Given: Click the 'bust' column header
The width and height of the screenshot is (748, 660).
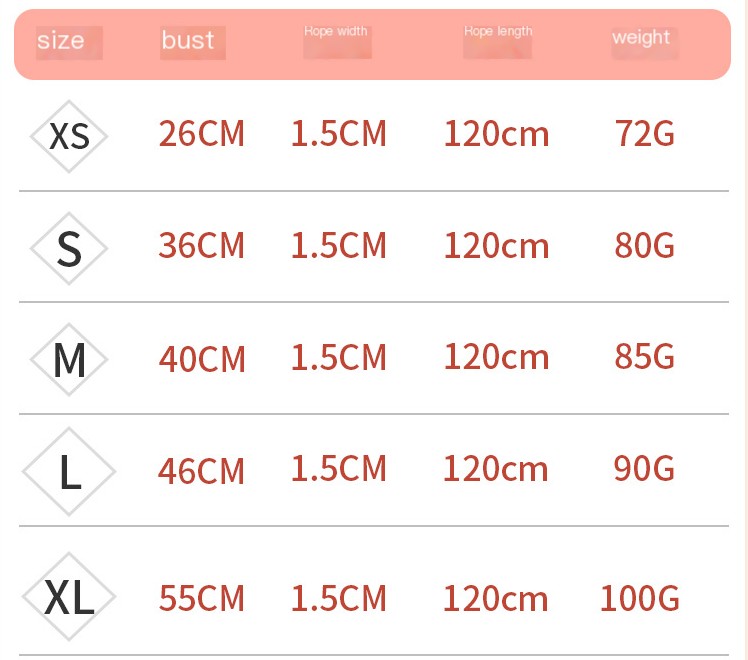Looking at the screenshot, I should pos(187,40).
